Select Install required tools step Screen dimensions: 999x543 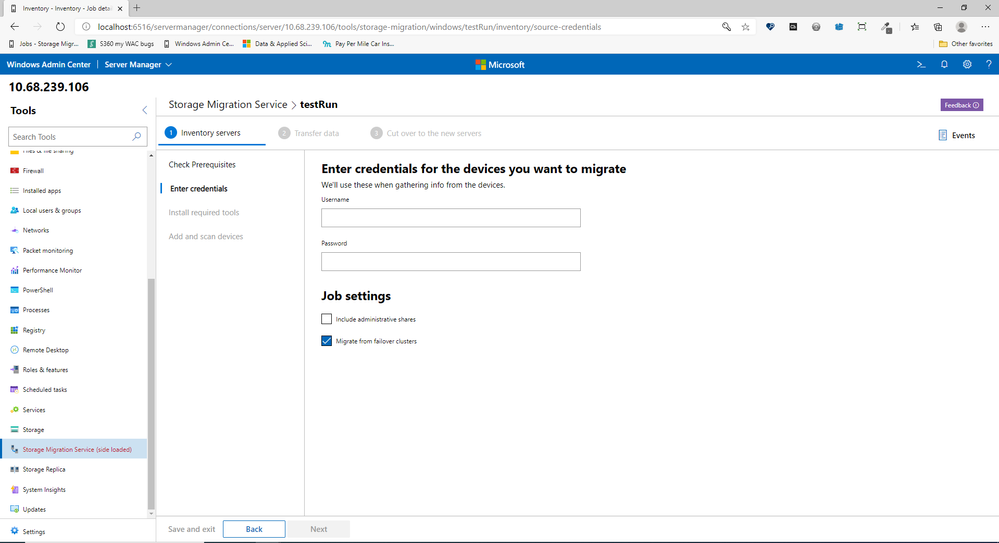[x=204, y=212]
